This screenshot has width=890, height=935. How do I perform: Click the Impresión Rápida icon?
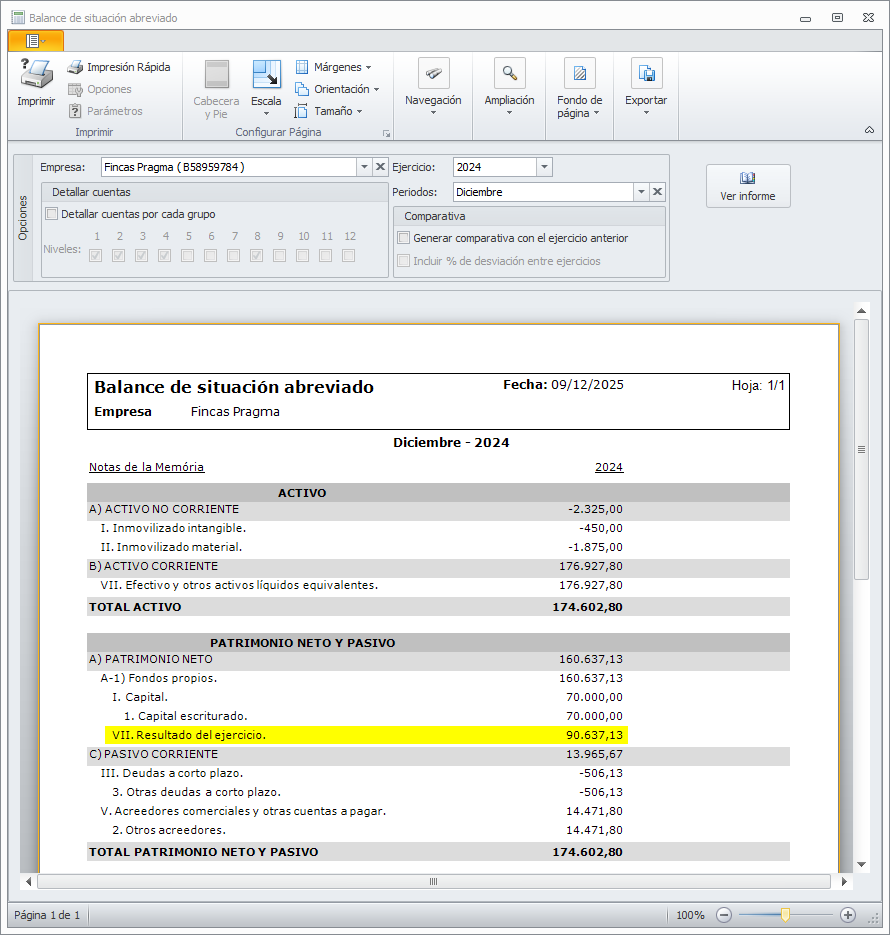75,67
